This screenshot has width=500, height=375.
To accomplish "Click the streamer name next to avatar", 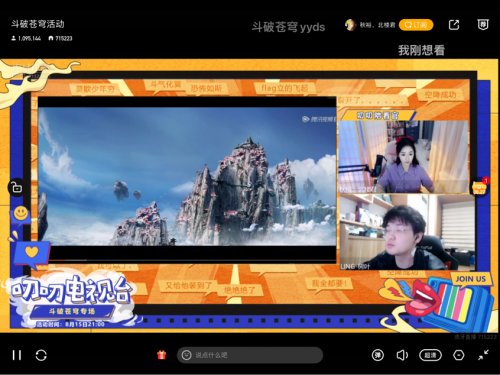I will click(377, 25).
